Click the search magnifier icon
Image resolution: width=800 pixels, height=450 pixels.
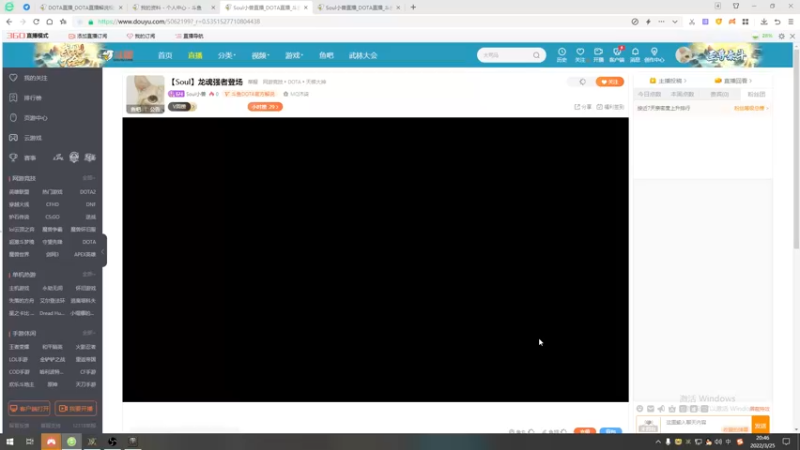pyautogui.click(x=536, y=55)
